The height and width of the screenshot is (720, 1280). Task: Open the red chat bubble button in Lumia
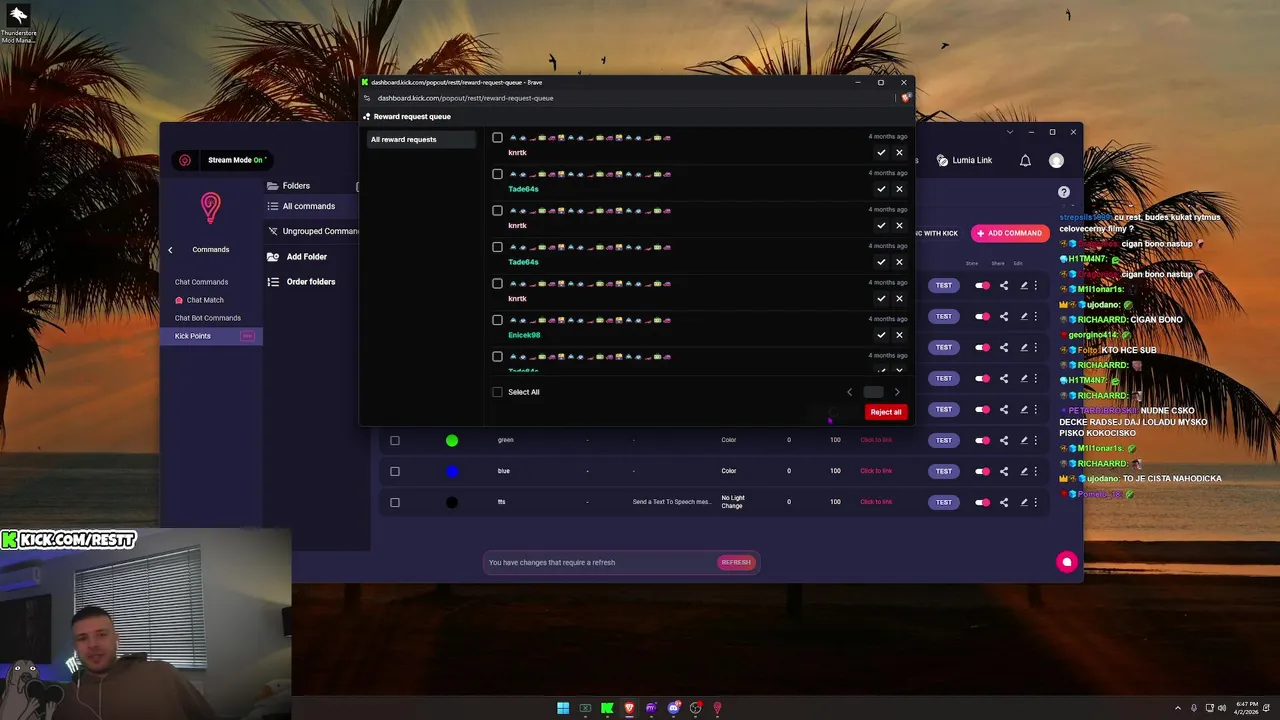[1067, 562]
